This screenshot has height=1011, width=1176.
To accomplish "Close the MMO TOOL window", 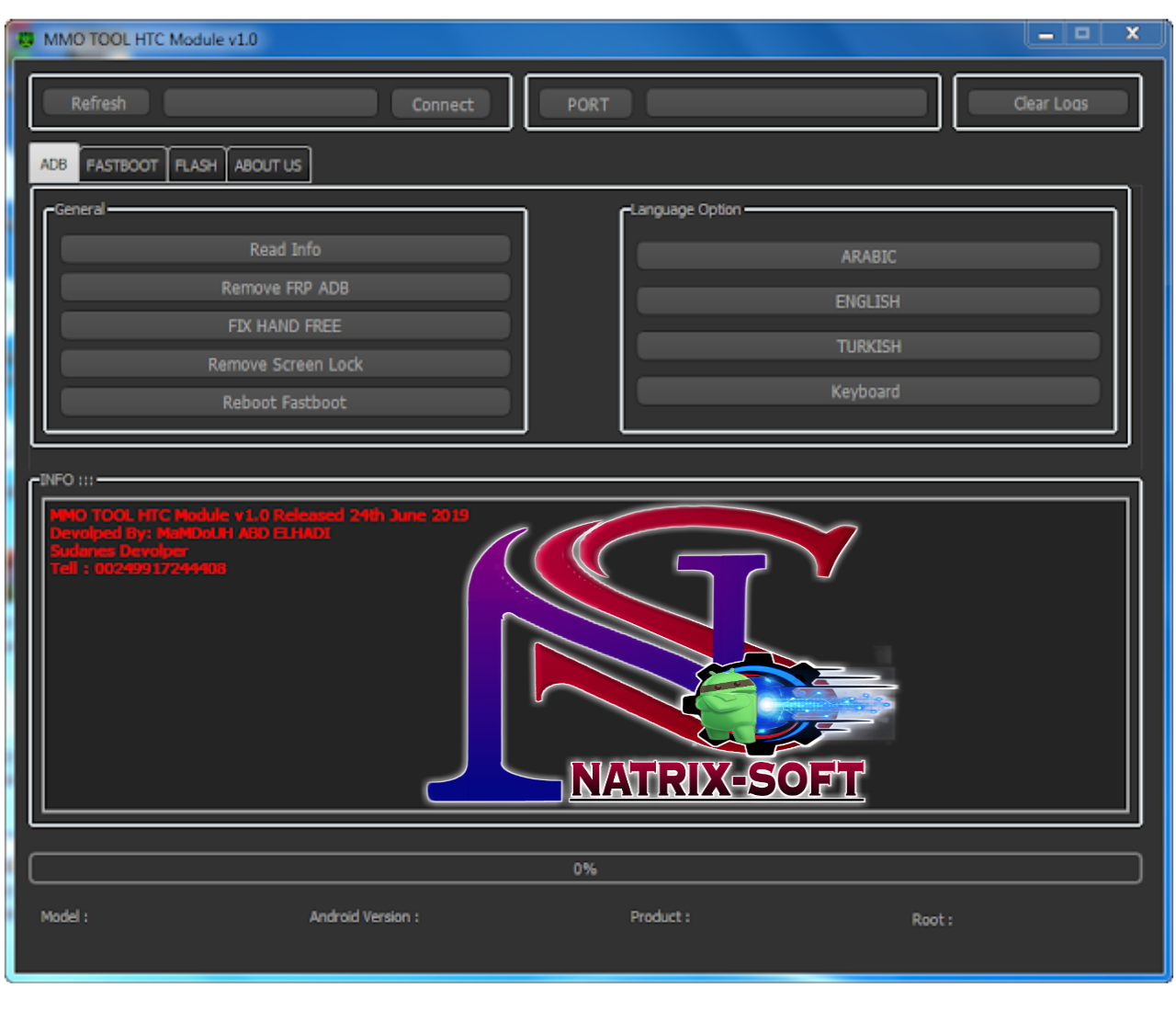I will [x=1133, y=34].
